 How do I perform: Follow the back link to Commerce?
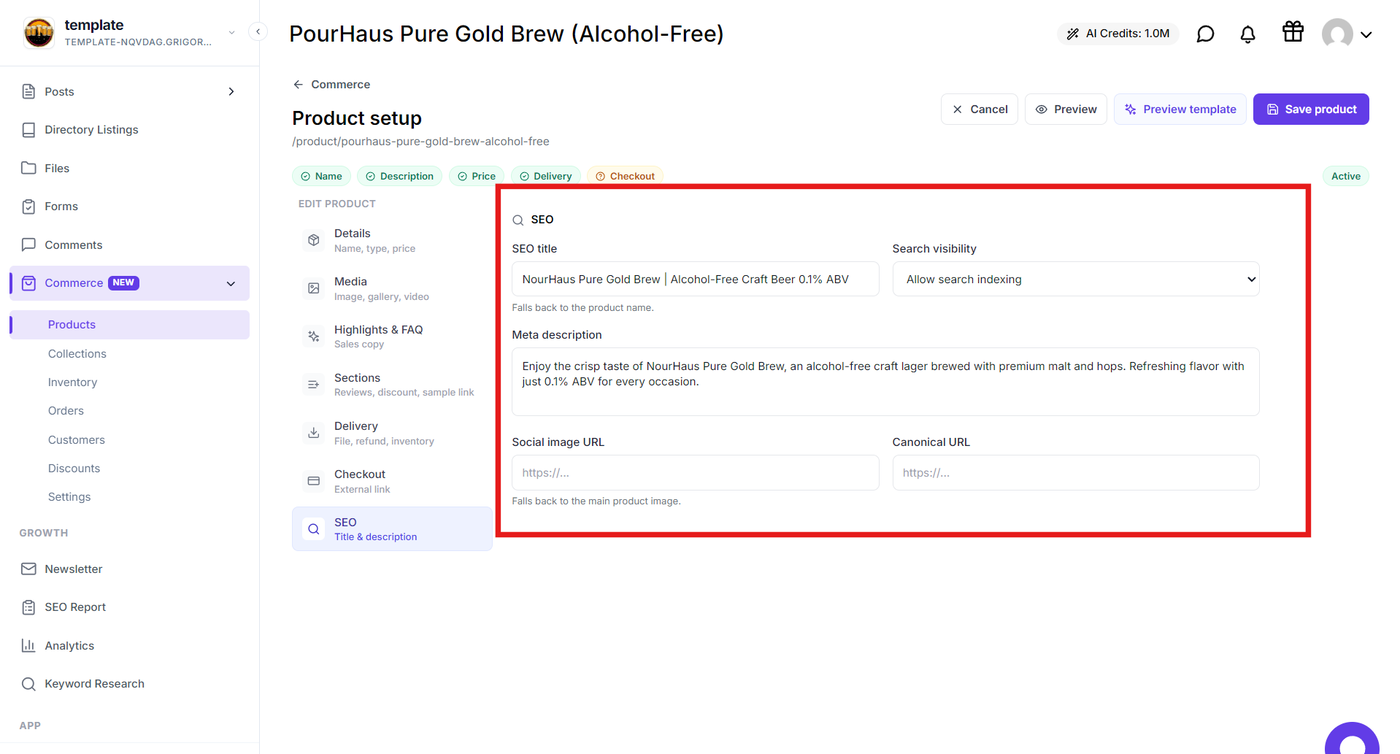click(332, 85)
